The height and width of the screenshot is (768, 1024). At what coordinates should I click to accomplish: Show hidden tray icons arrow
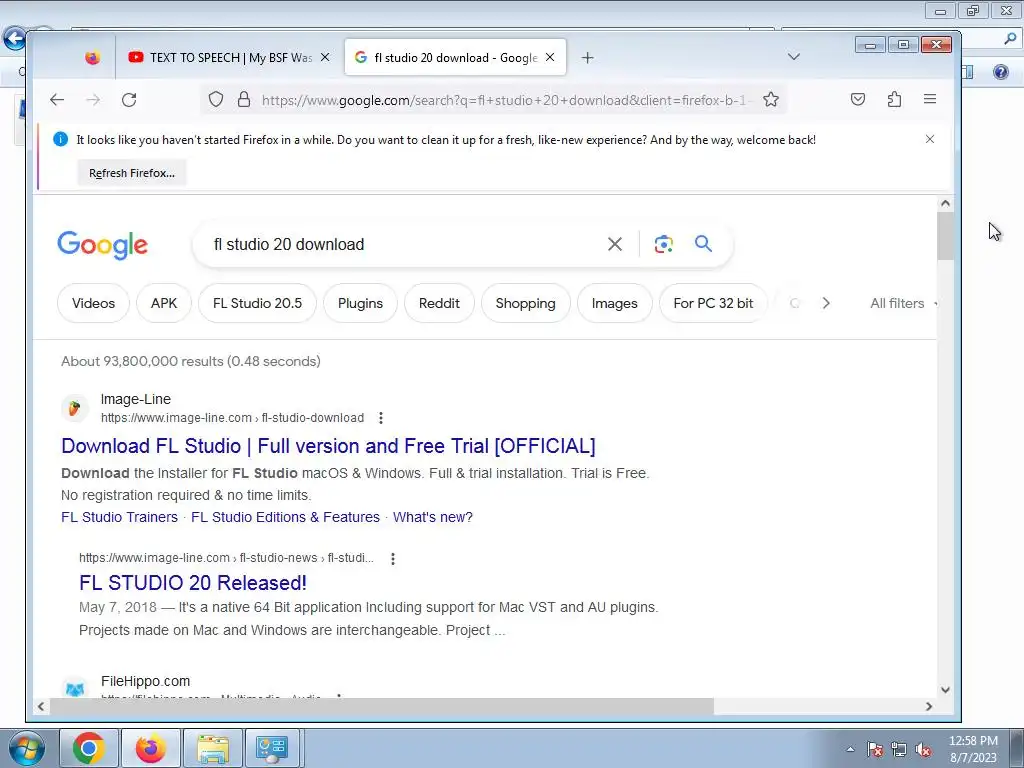850,749
